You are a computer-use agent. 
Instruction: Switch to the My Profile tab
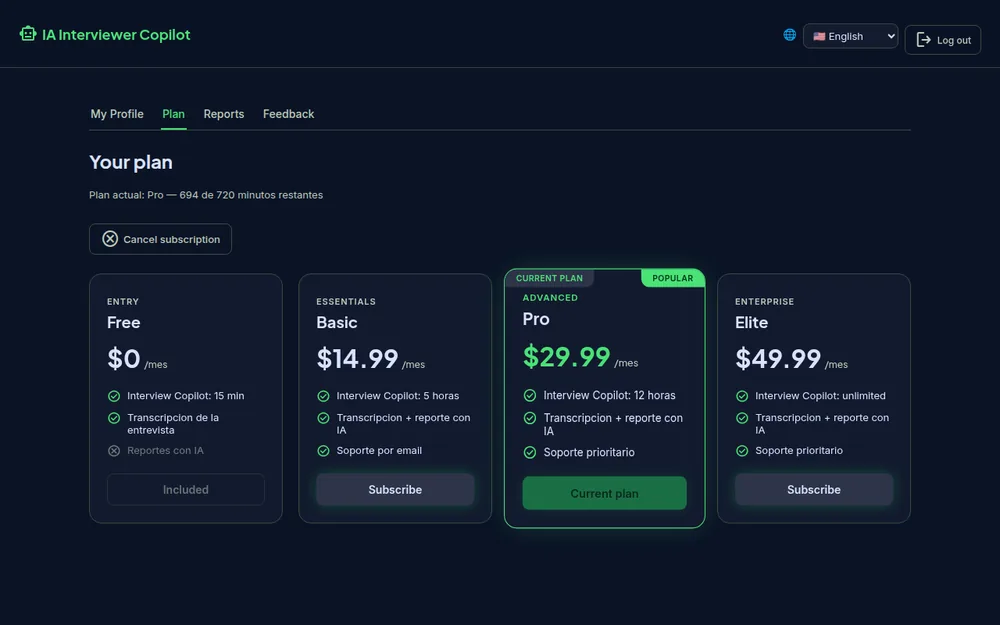pyautogui.click(x=117, y=114)
